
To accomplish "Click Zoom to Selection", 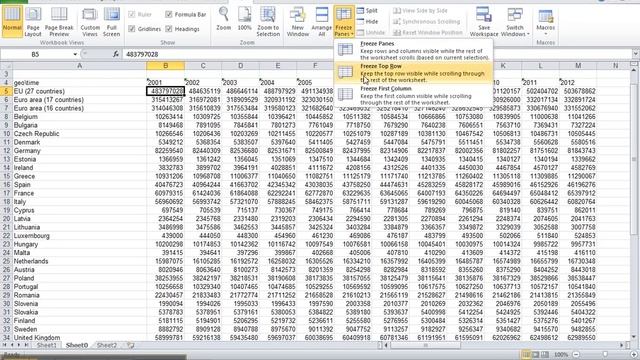I will [268, 22].
